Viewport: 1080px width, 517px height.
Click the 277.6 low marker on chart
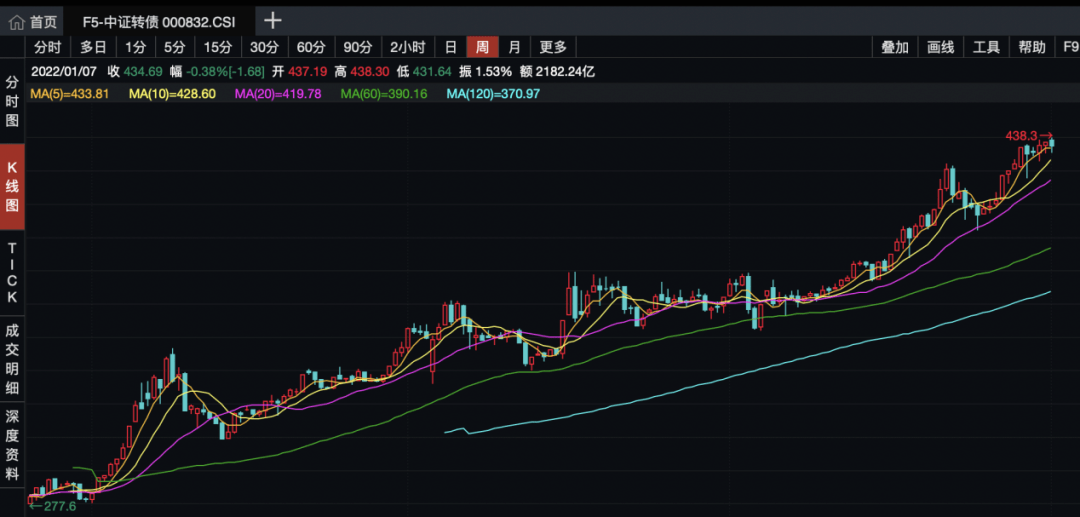[52, 507]
